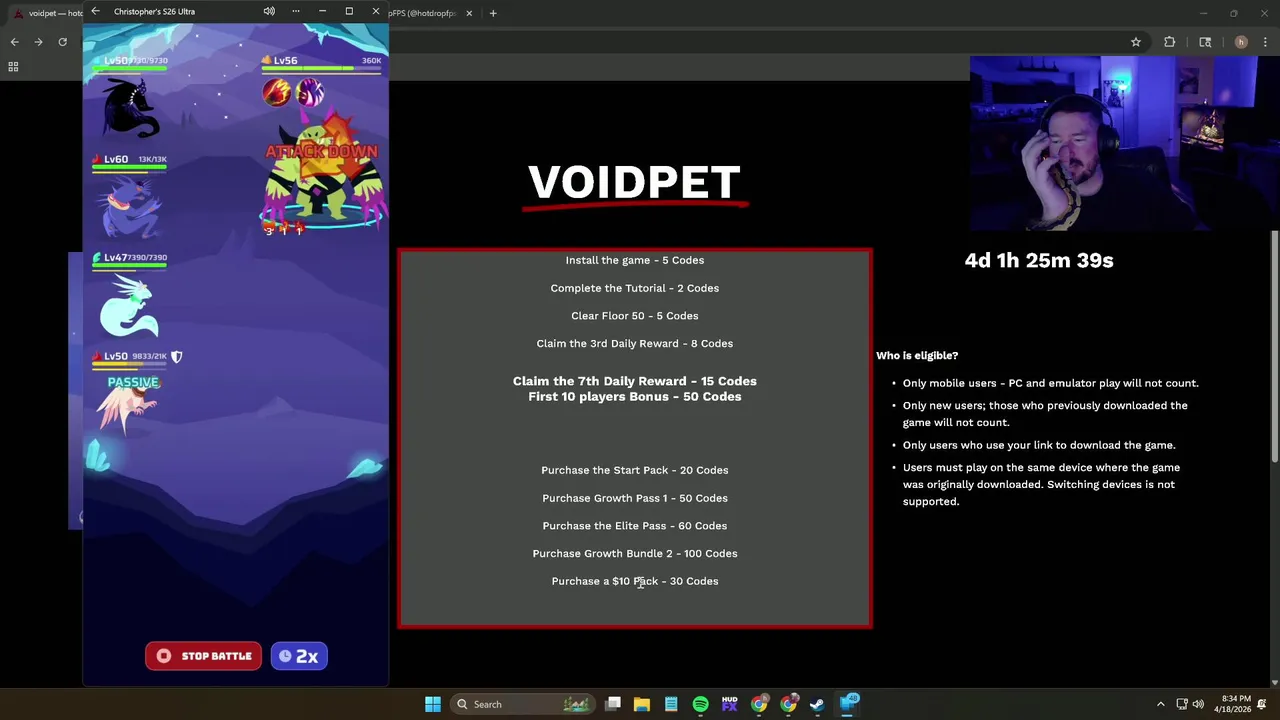Click 'First 10 players Bonus - 50 Codes'
1280x720 pixels.
coord(635,397)
